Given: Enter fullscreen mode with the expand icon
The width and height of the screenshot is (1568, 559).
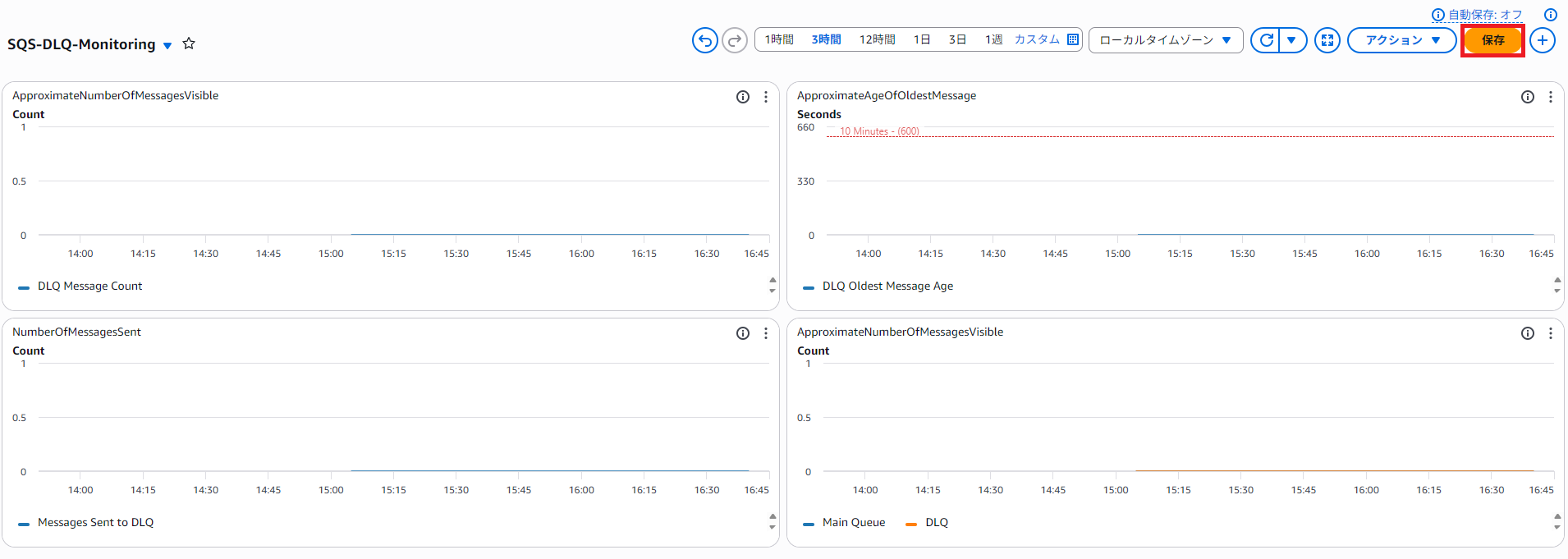Looking at the screenshot, I should point(1327,40).
